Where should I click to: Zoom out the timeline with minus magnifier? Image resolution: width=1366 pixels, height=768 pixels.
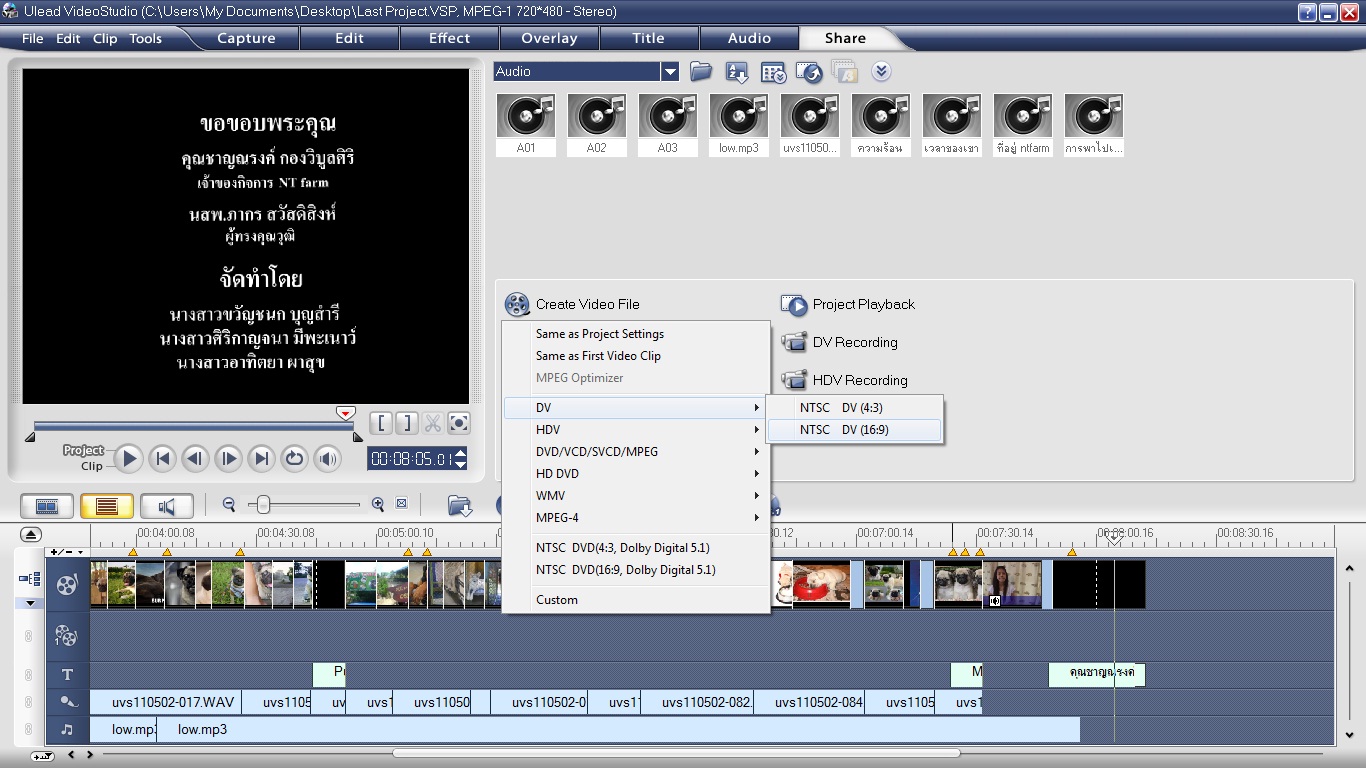pyautogui.click(x=229, y=505)
